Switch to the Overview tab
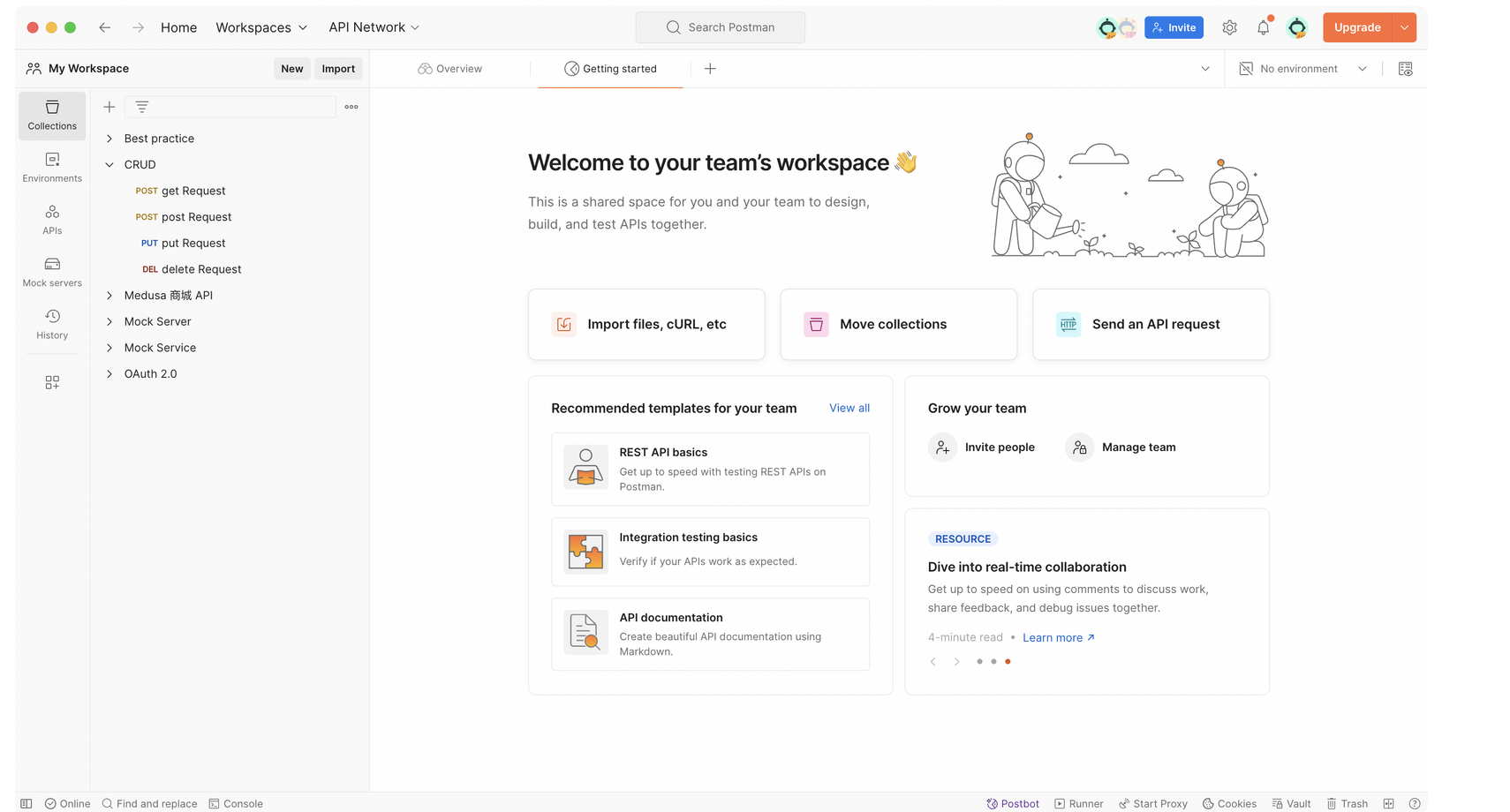Viewport: 1510px width, 812px height. (450, 69)
